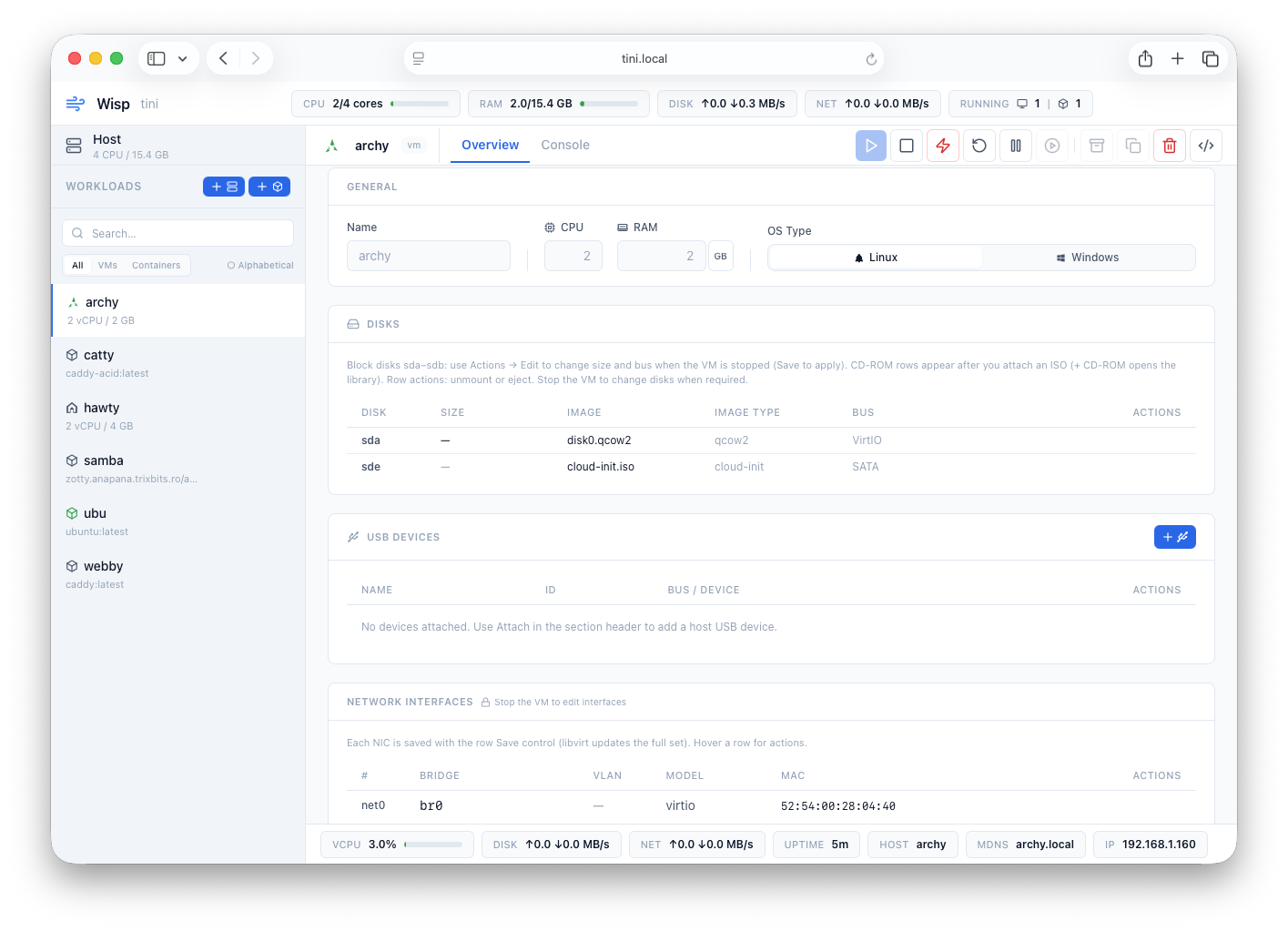The height and width of the screenshot is (931, 1288).
Task: Select hawty VM in sidebar
Action: point(178,416)
